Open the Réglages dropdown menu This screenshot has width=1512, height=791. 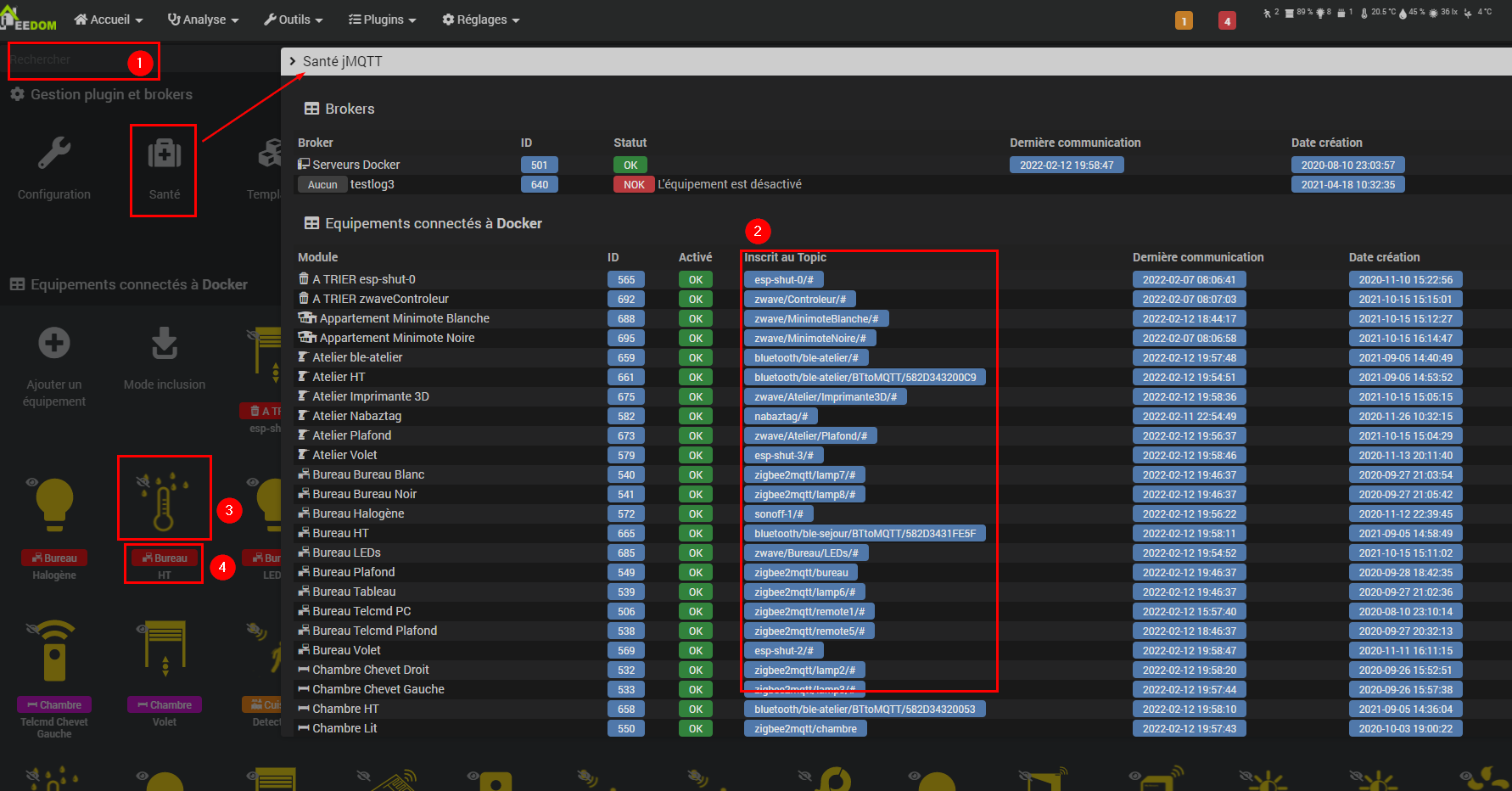tap(480, 20)
